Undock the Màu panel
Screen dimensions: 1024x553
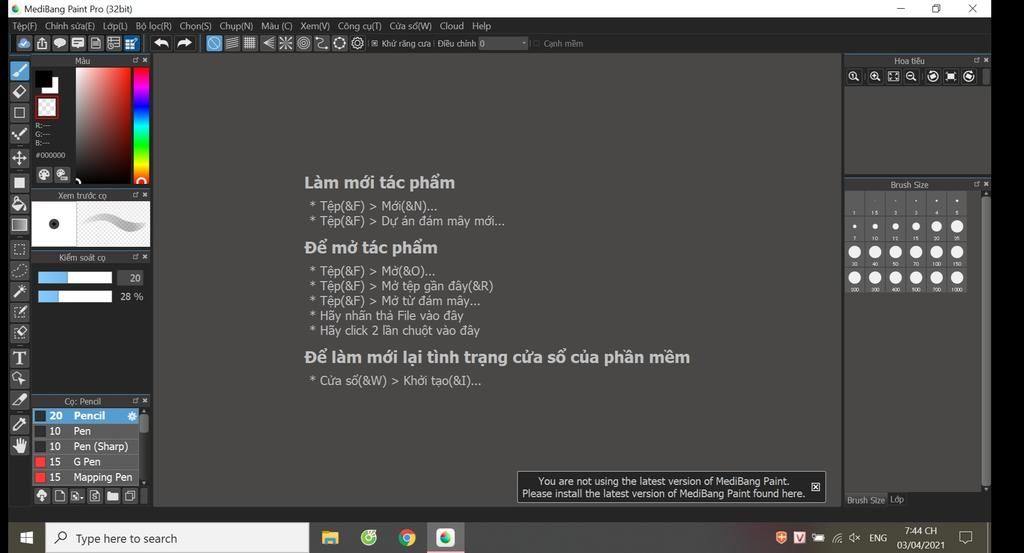(x=136, y=60)
